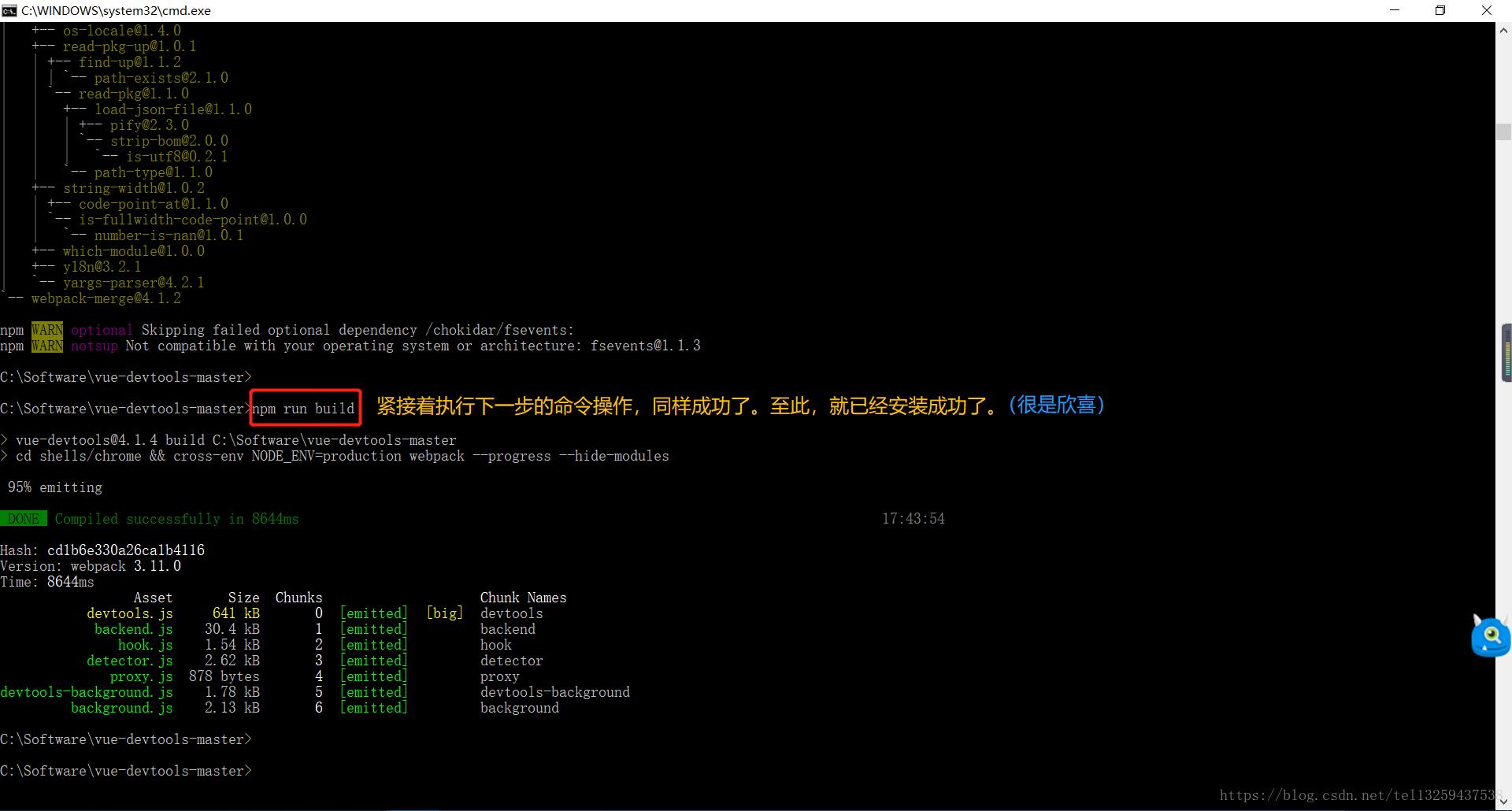The image size is (1512, 811).
Task: Click the [big] flag on devtools.js row
Action: click(445, 613)
